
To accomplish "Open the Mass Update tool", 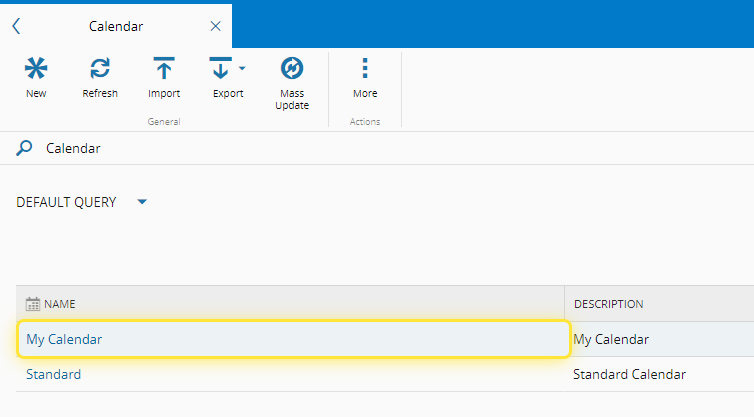I will pyautogui.click(x=292, y=69).
